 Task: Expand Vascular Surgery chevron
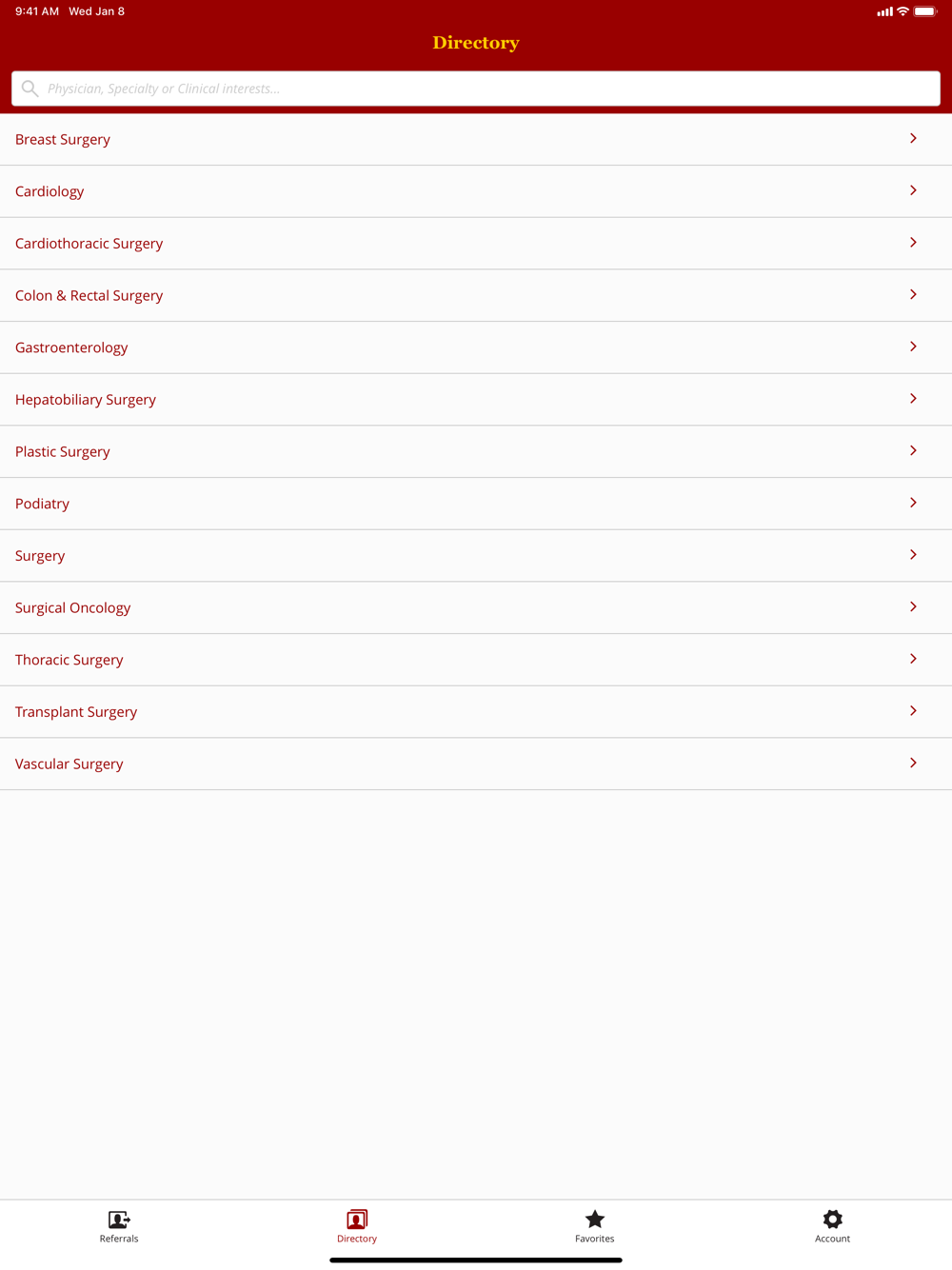pyautogui.click(x=913, y=763)
